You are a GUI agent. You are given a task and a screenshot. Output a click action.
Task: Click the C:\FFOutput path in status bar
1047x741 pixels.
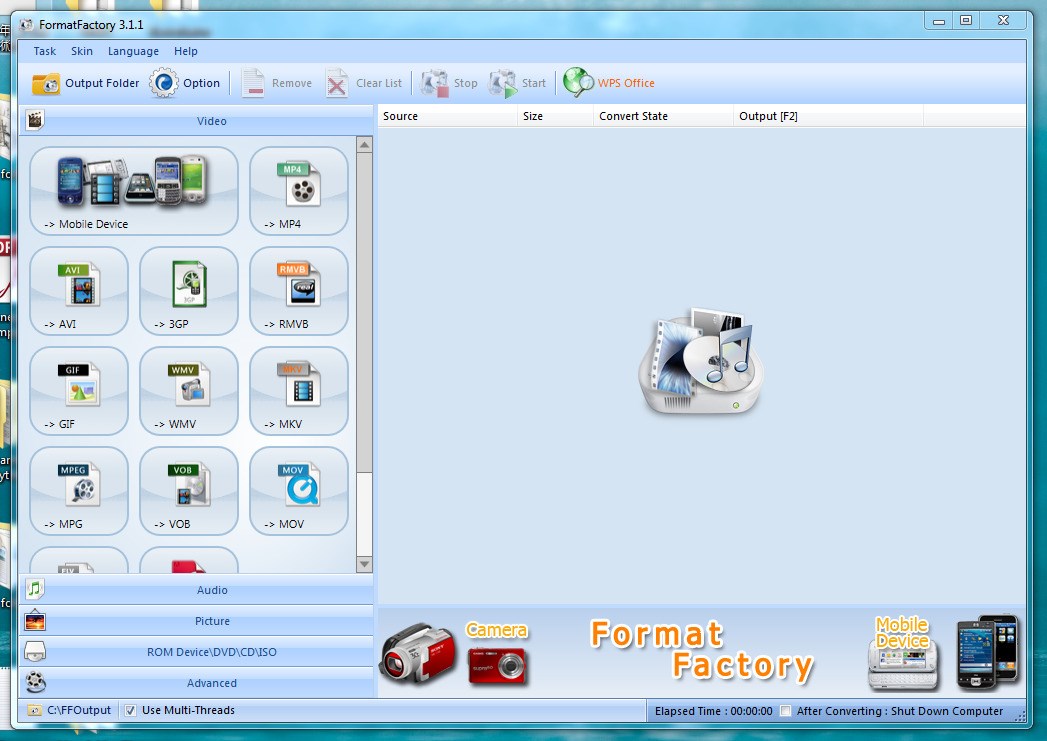(69, 710)
